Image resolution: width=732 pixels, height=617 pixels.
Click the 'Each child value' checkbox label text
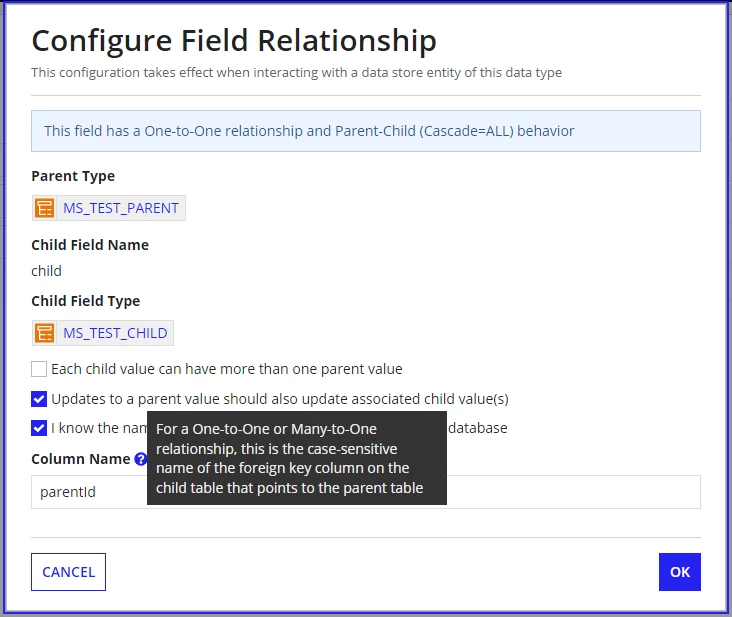[227, 369]
